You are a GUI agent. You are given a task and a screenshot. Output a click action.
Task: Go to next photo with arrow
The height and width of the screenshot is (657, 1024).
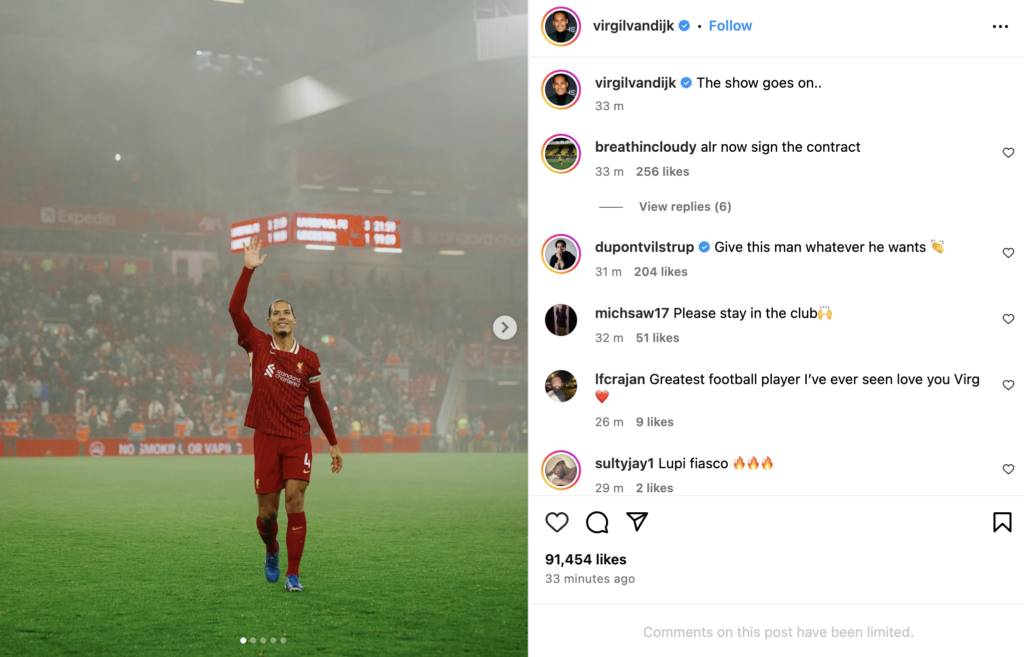click(x=504, y=327)
